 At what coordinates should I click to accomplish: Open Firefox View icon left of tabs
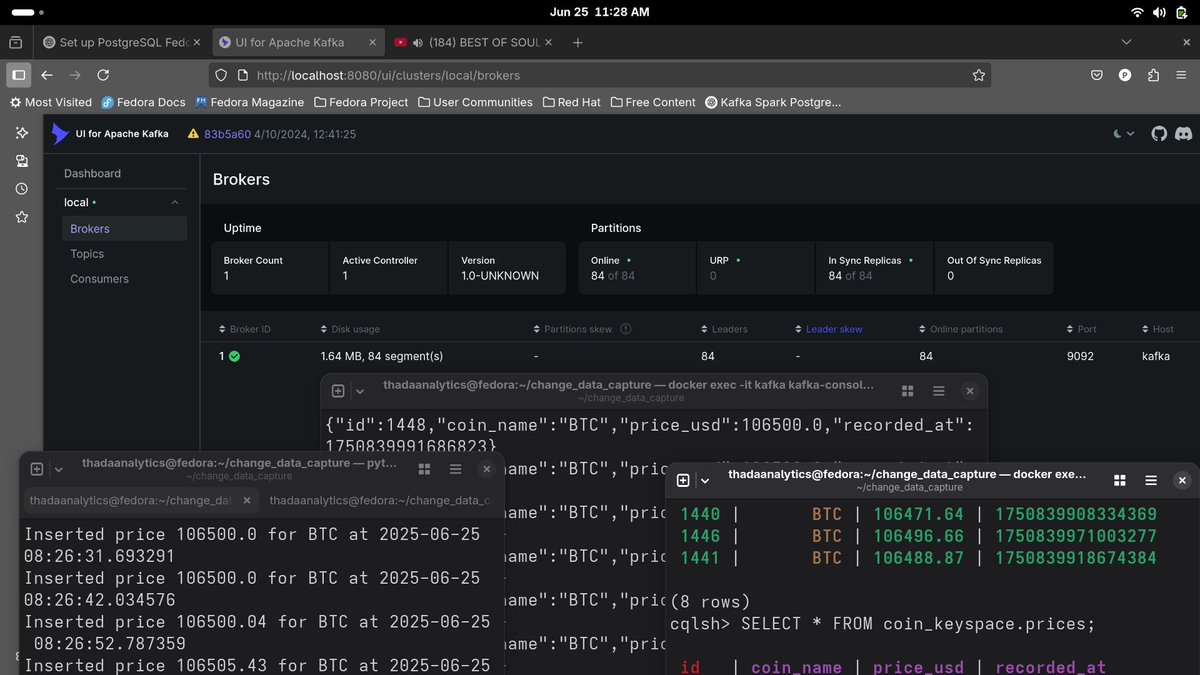click(16, 43)
